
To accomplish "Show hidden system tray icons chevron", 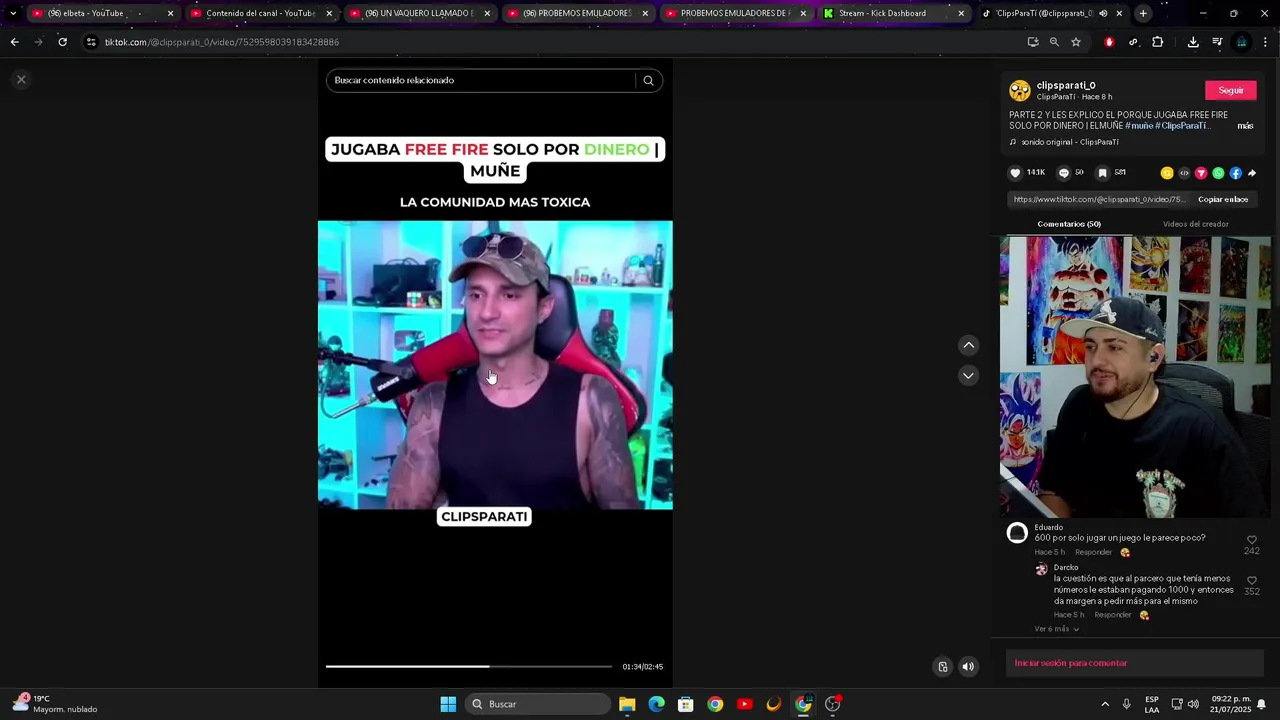I will click(x=1105, y=704).
